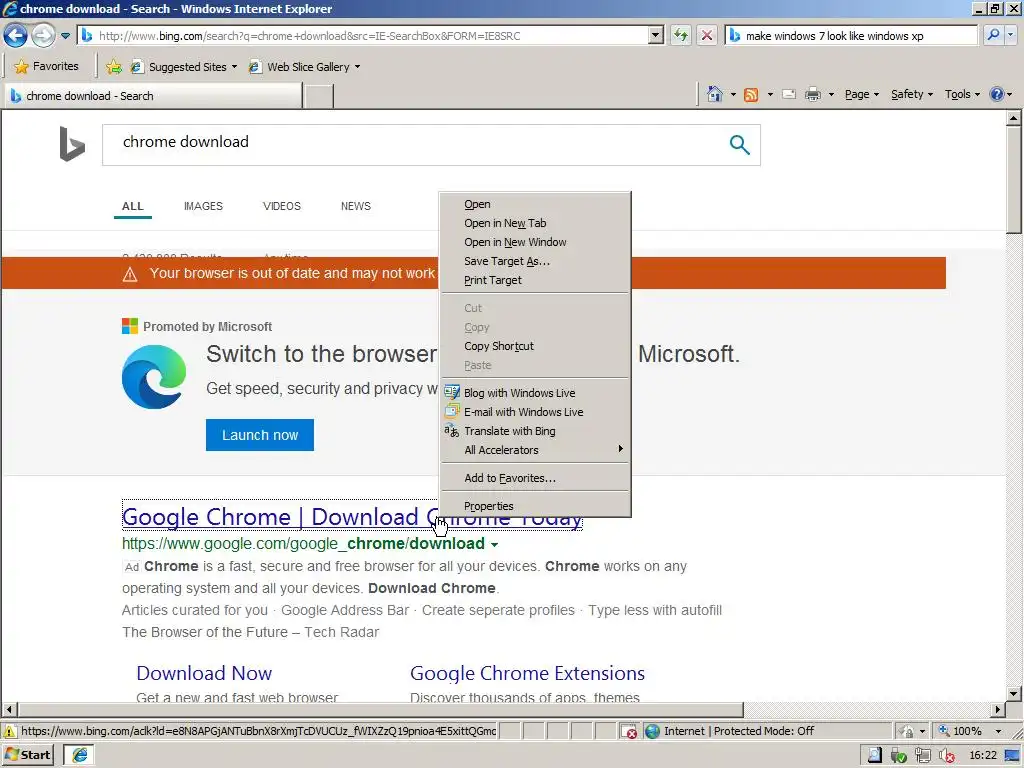Select the ALL results tab
The height and width of the screenshot is (768, 1024).
133,206
